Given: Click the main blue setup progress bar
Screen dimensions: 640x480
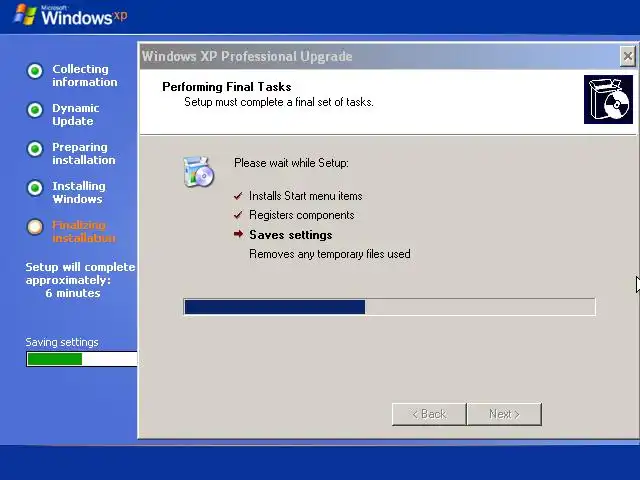Looking at the screenshot, I should [x=389, y=307].
